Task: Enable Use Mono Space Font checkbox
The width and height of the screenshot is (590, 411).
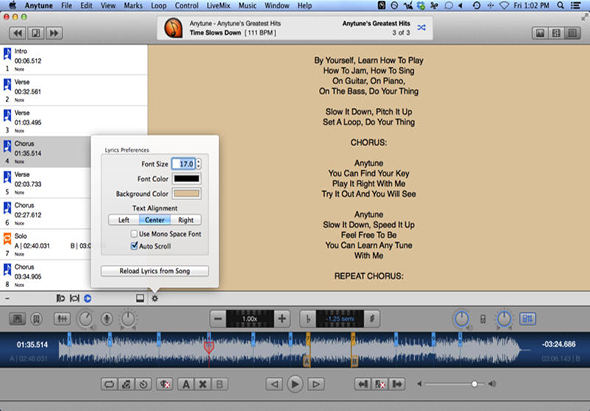Action: pyautogui.click(x=134, y=234)
